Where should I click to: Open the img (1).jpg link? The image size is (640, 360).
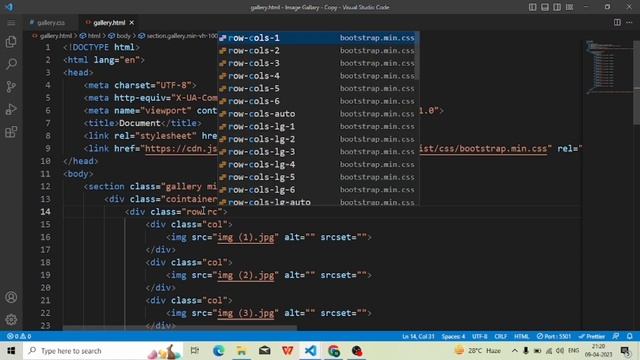[x=246, y=237]
